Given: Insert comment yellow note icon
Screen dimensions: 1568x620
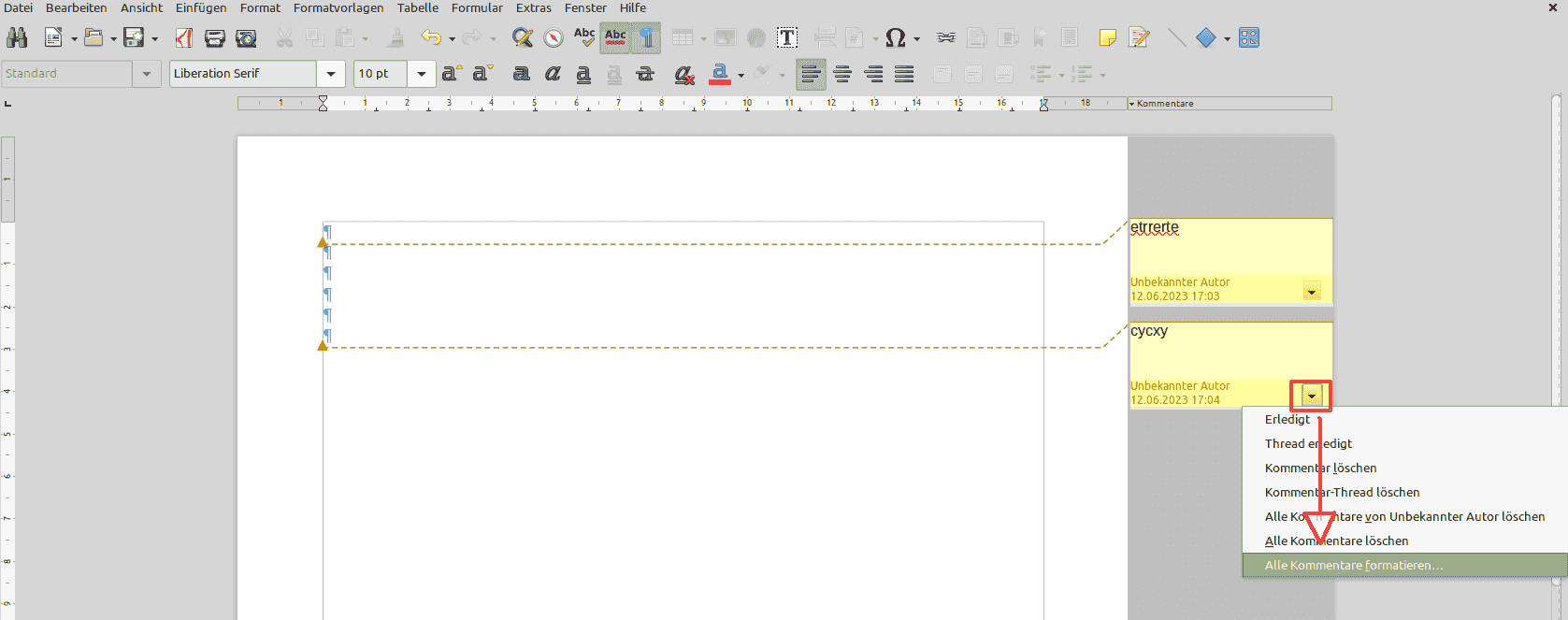Looking at the screenshot, I should pyautogui.click(x=1108, y=37).
